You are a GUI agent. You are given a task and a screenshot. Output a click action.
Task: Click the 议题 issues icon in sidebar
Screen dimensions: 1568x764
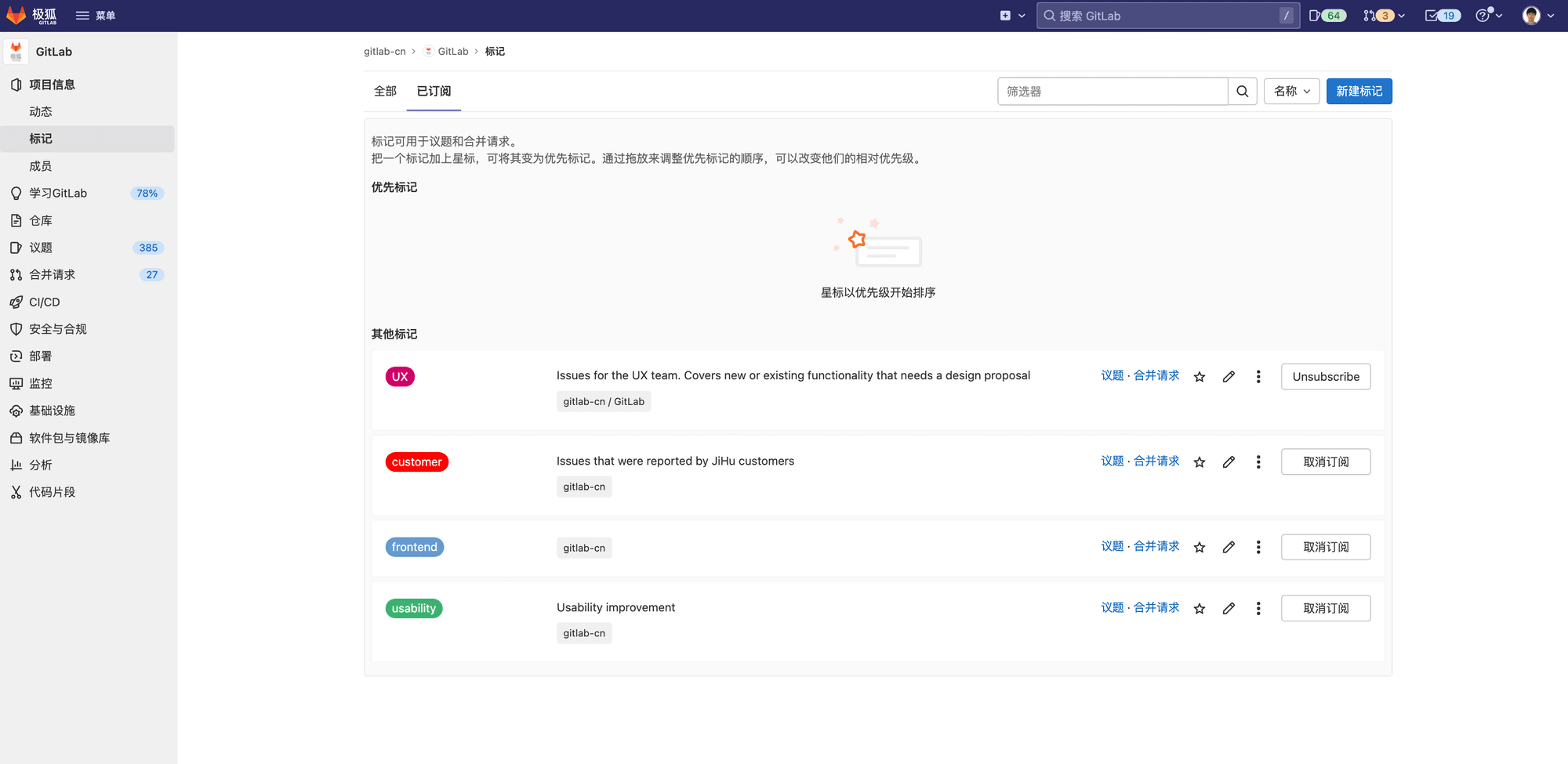coord(16,248)
